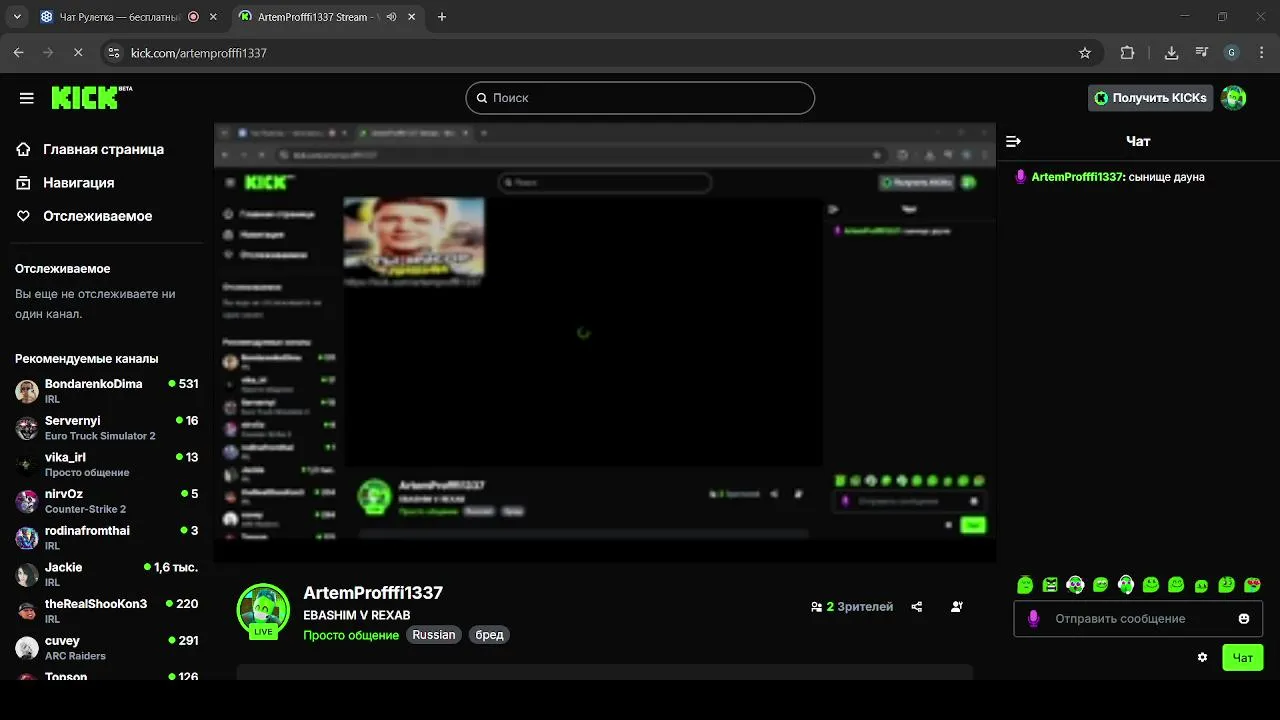Open recommended channel vika_irl

106,464
